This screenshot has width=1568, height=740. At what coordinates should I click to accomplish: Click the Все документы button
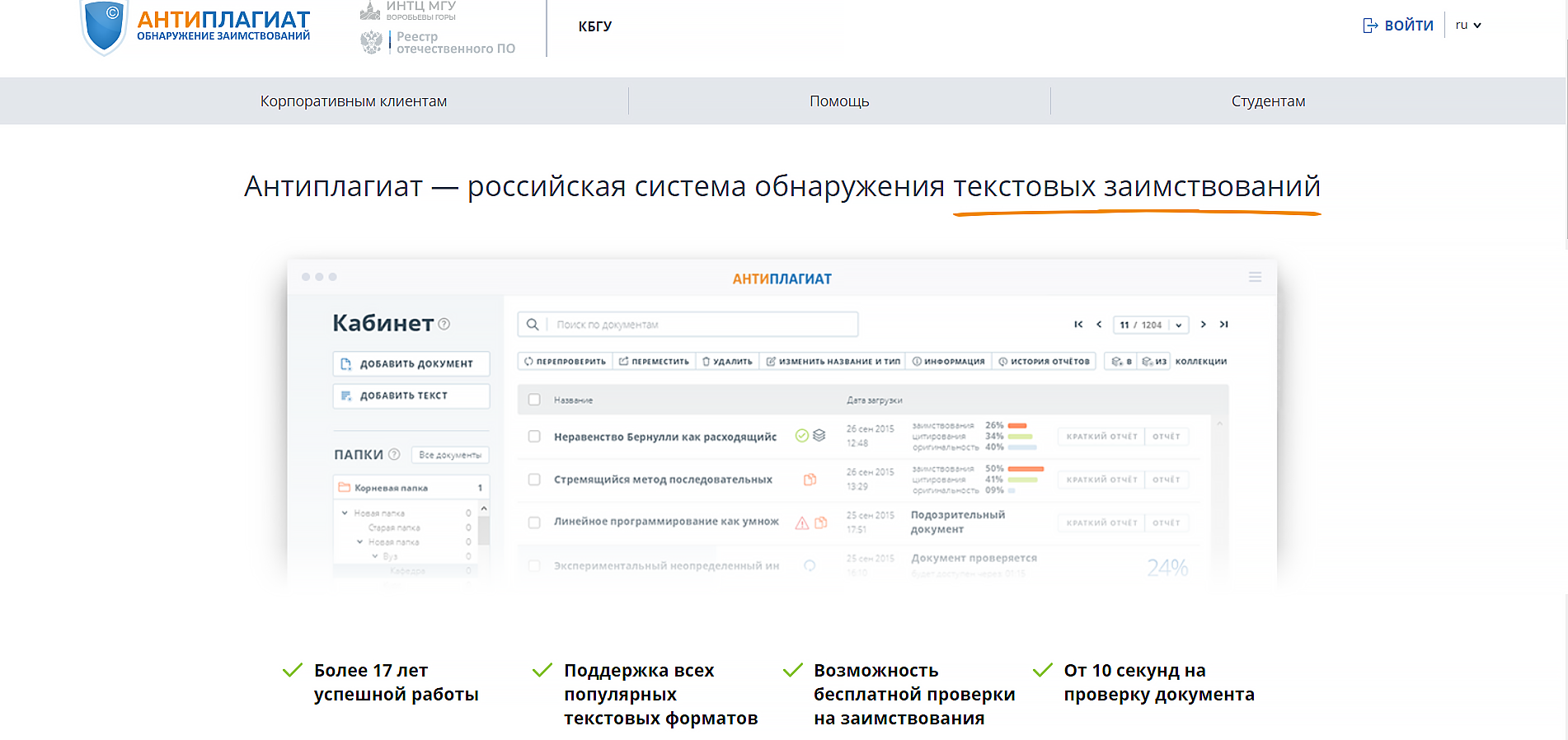pos(450,455)
